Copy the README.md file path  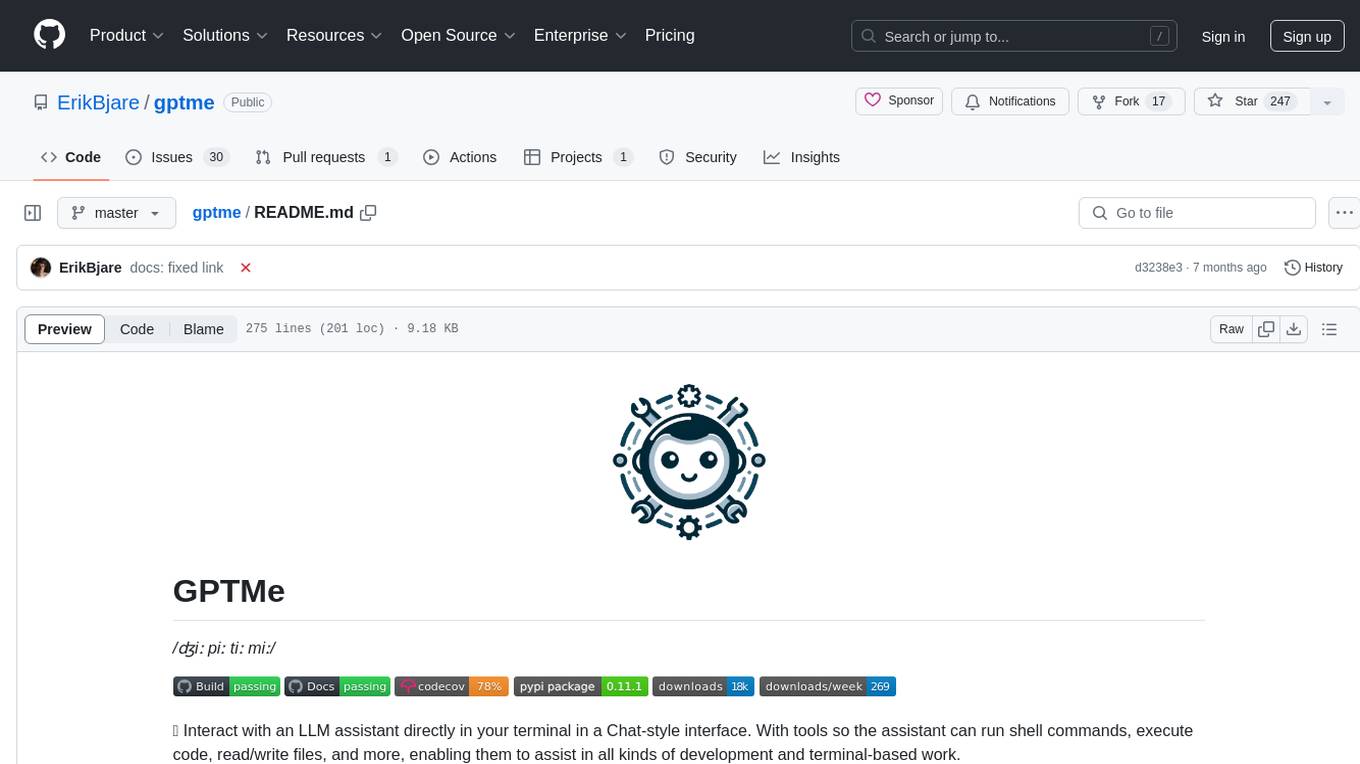pyautogui.click(x=368, y=213)
